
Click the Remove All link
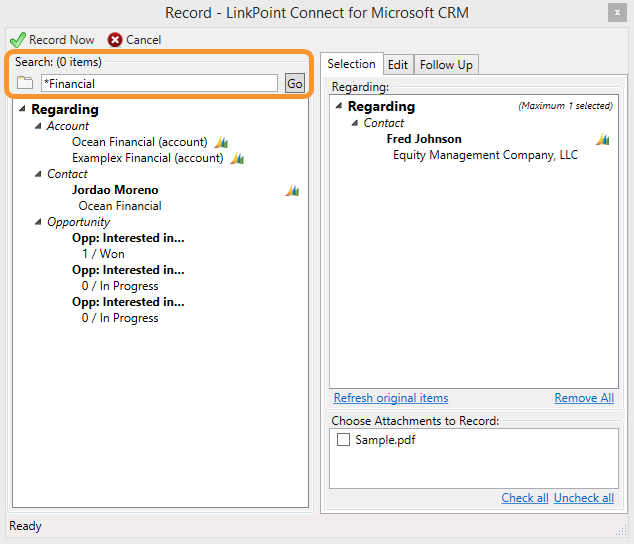tap(584, 398)
